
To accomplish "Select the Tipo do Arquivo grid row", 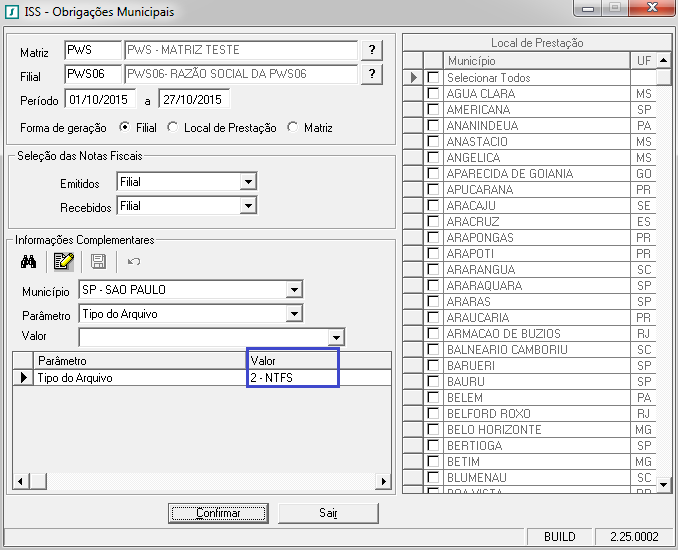I will (202, 377).
